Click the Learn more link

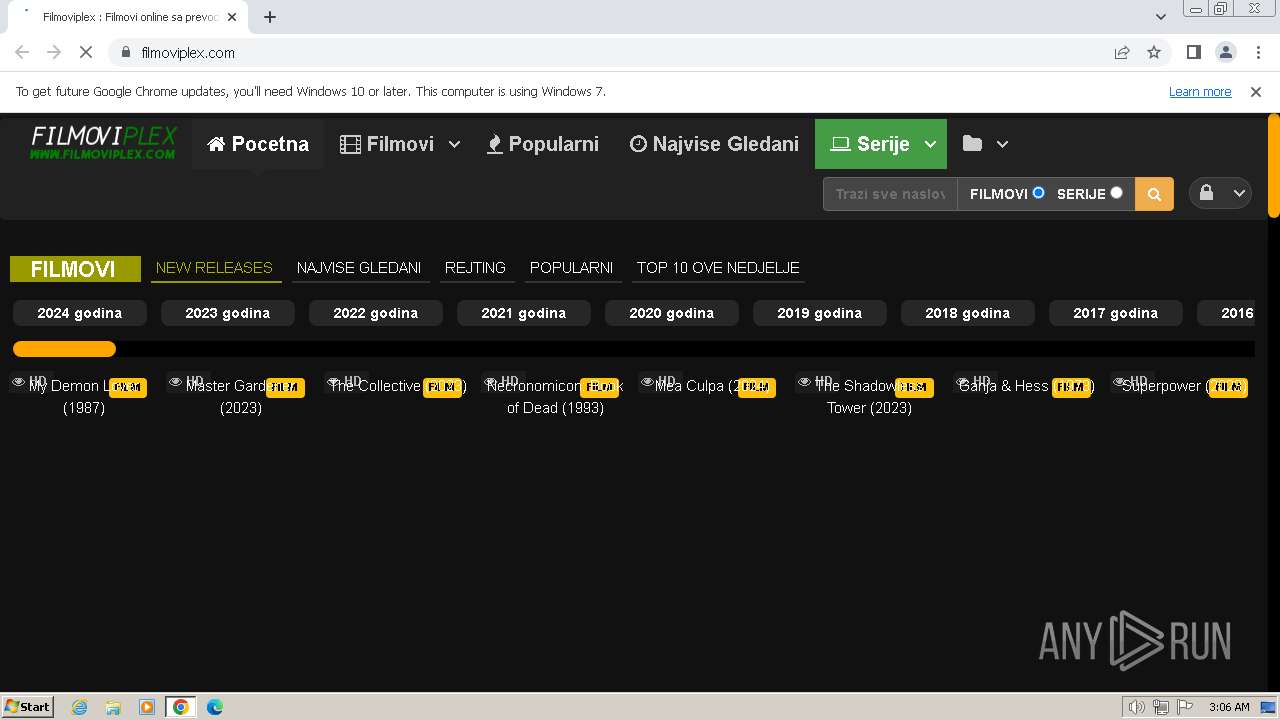pos(1200,92)
